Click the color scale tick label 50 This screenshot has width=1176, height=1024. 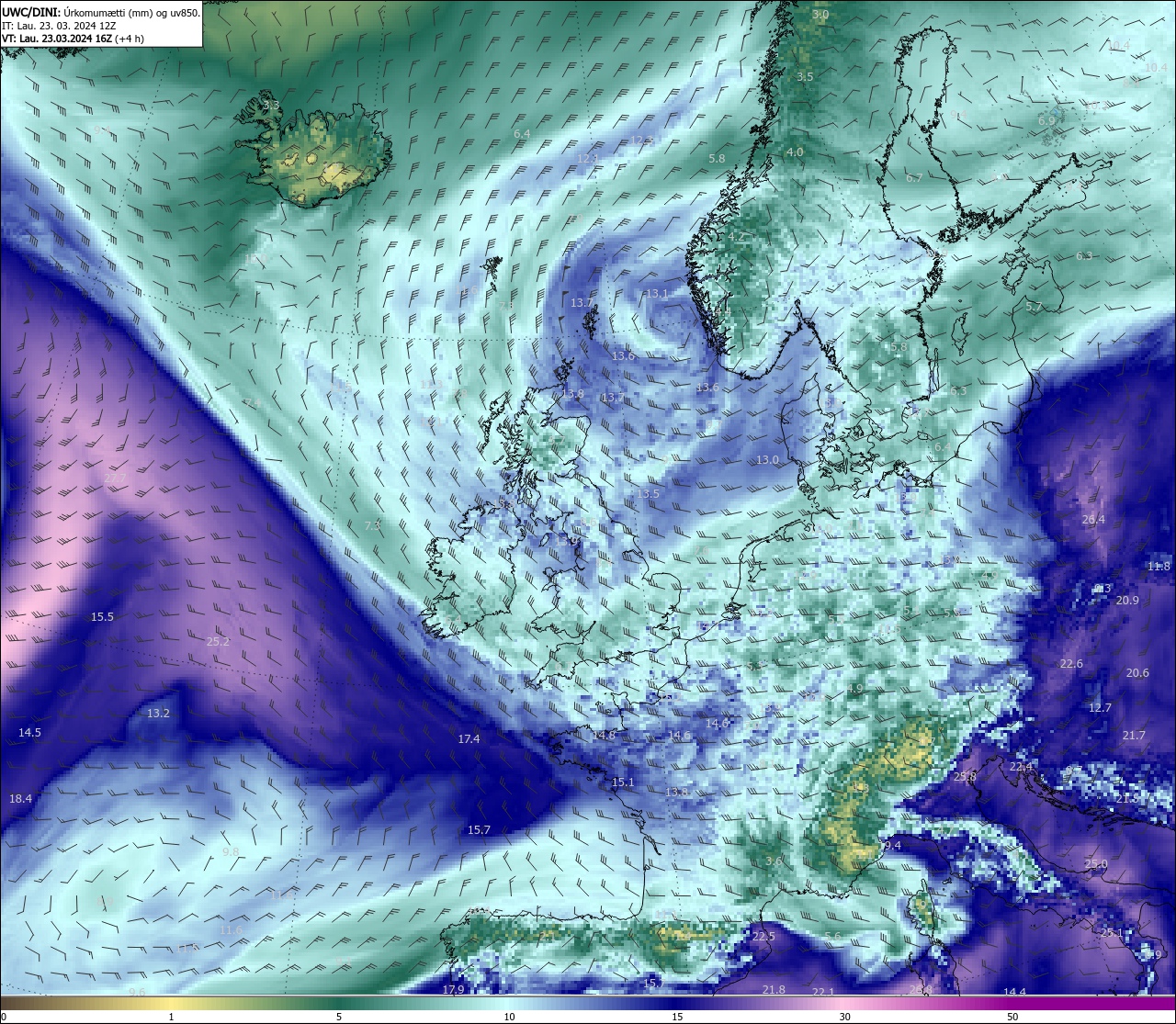(x=1012, y=1017)
